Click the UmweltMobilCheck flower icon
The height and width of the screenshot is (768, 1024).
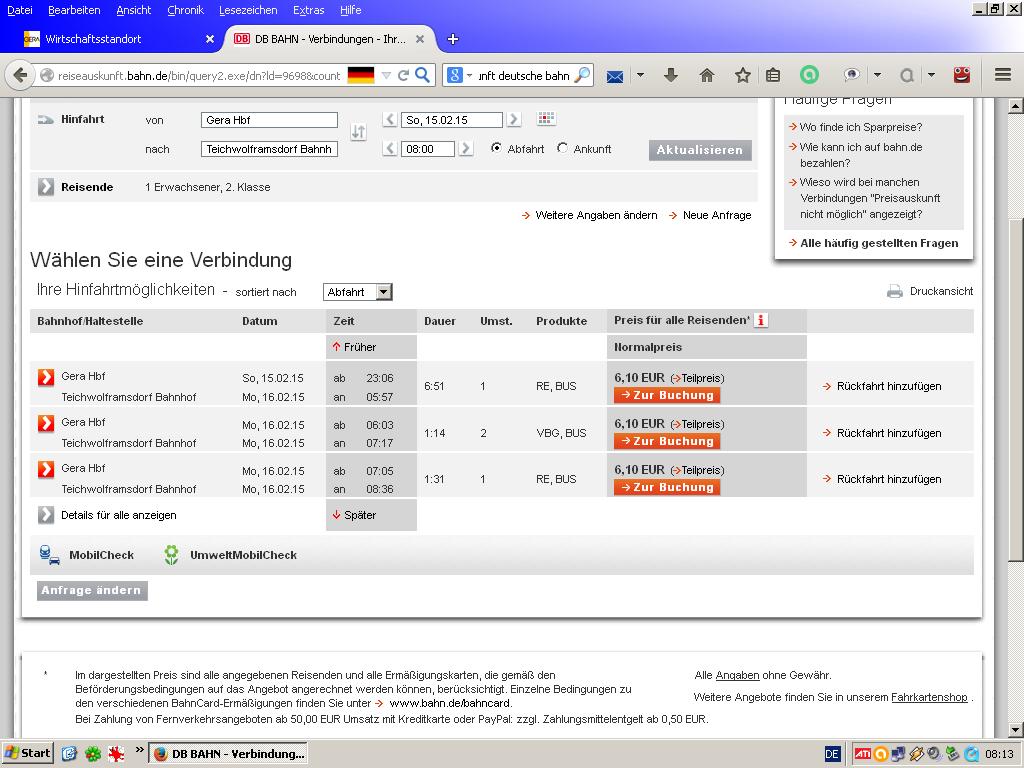[x=171, y=555]
